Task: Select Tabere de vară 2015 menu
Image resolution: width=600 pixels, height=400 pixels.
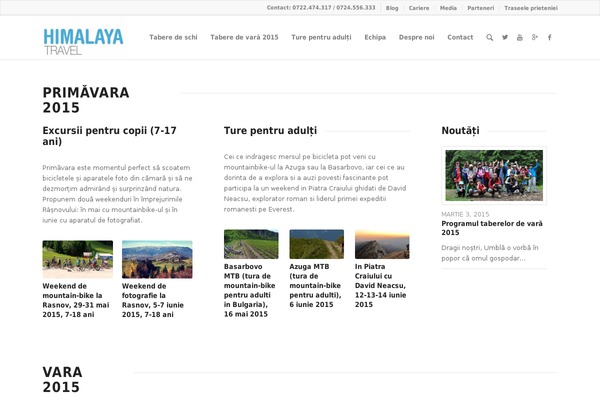Action: (245, 37)
